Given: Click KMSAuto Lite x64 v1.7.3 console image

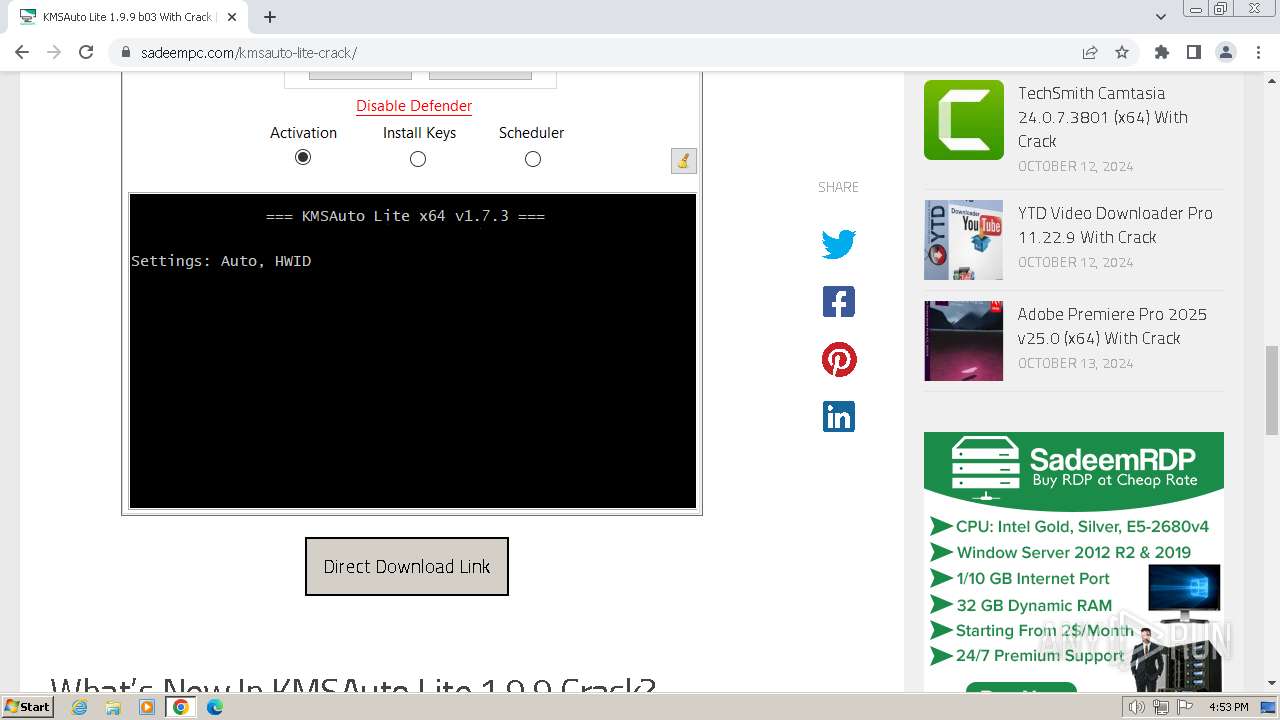Looking at the screenshot, I should tap(412, 351).
